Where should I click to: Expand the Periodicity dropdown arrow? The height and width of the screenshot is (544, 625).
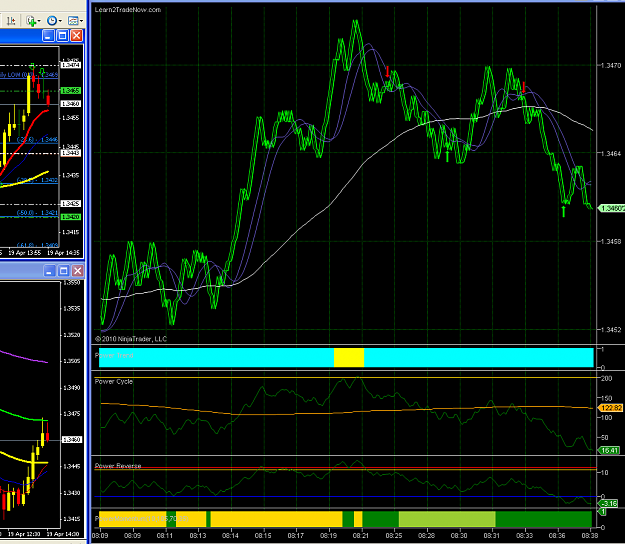point(60,21)
